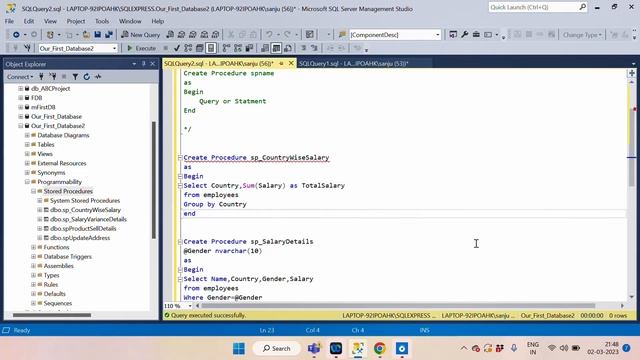The height and width of the screenshot is (360, 640).
Task: Close the SQLQuery2.sql tab
Action: point(291,63)
